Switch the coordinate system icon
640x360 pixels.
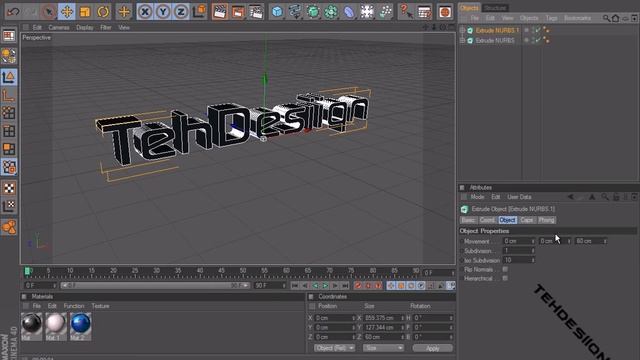[199, 12]
